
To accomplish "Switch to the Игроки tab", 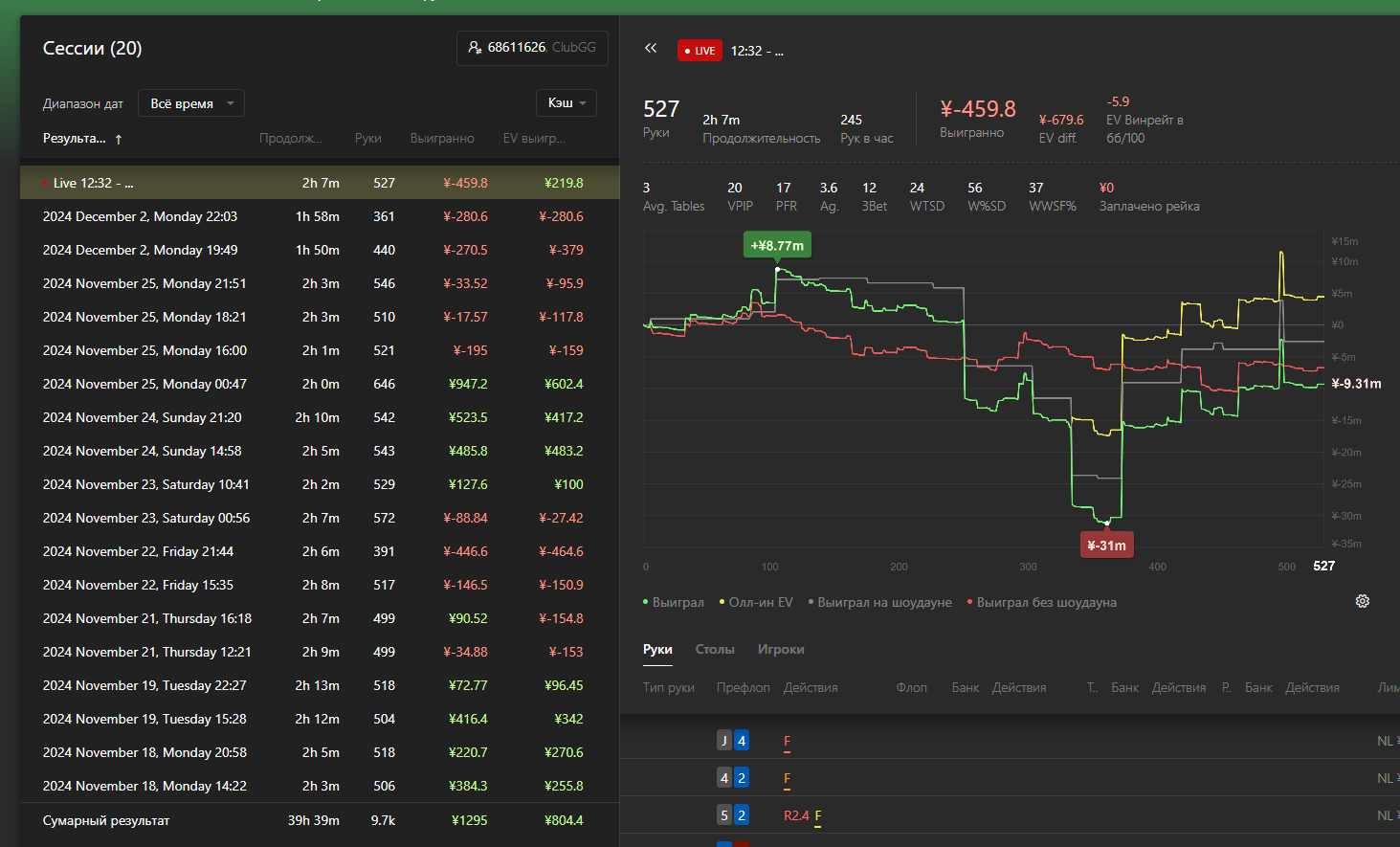I will 781,649.
